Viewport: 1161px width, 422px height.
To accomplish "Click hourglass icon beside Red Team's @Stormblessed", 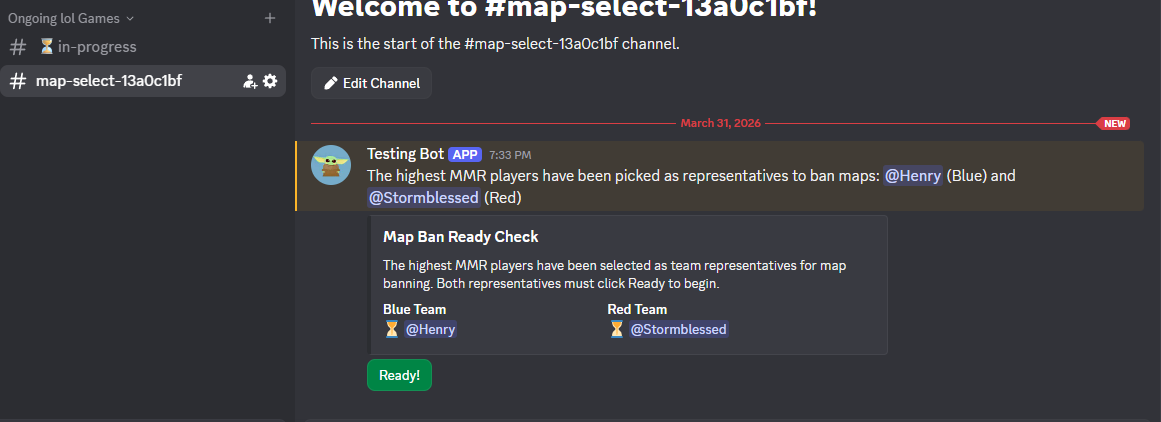I will tap(617, 329).
